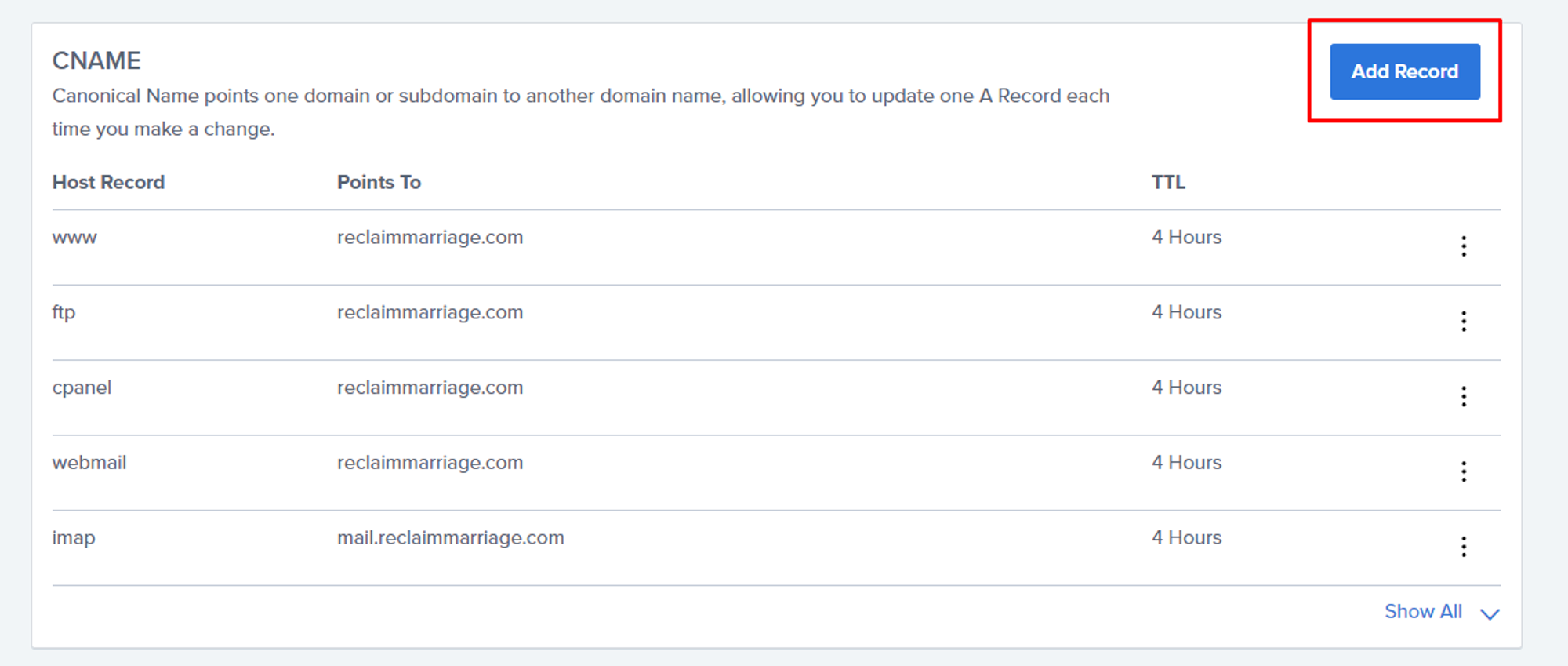Select the www host record name

click(74, 238)
